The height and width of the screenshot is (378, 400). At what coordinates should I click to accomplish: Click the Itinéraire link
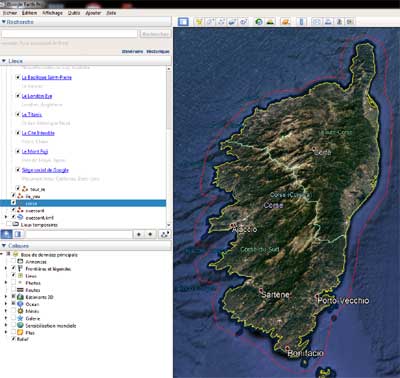coord(132,51)
